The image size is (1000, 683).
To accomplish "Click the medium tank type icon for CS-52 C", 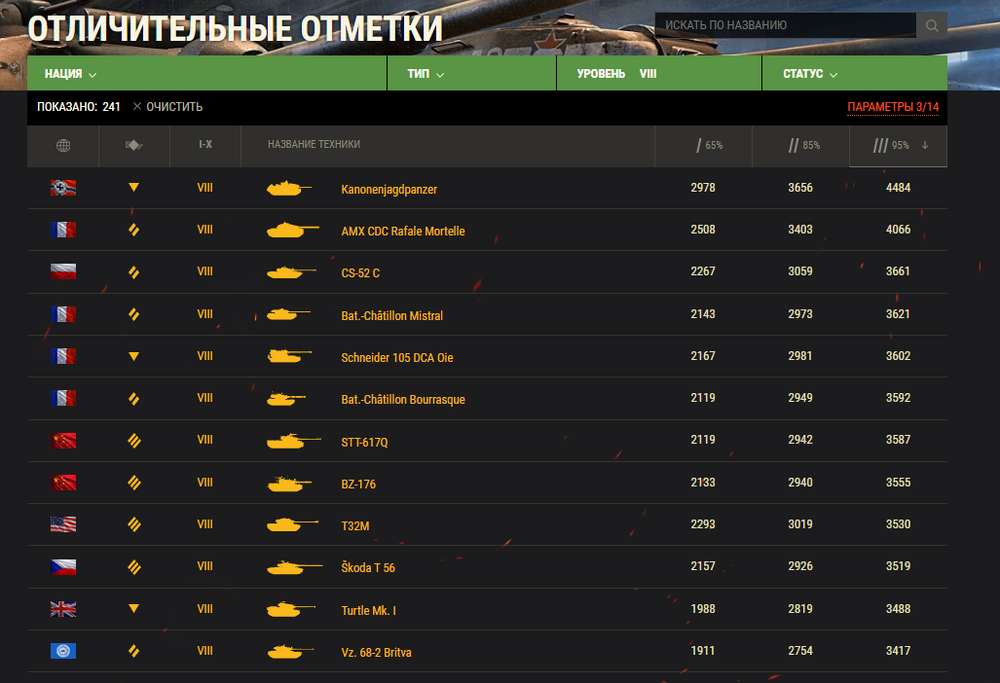I will click(133, 272).
